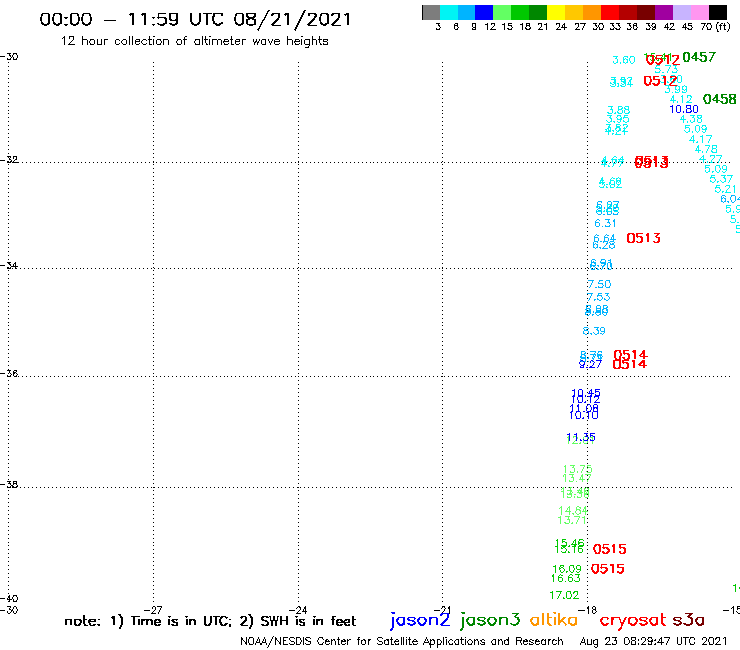Pick the darkest green swatch above 21
The image size is (740, 650).
point(538,12)
